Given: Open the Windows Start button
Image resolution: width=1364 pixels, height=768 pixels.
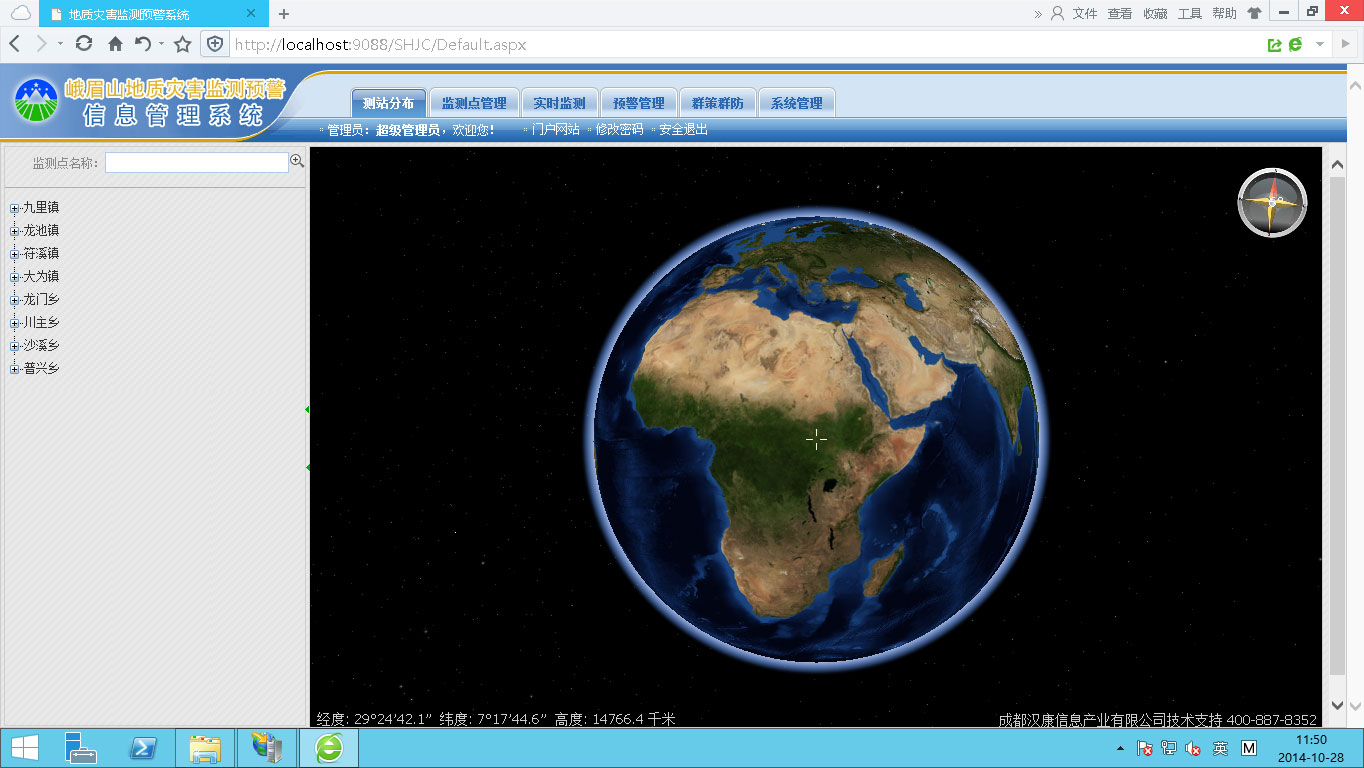Looking at the screenshot, I should (x=24, y=748).
